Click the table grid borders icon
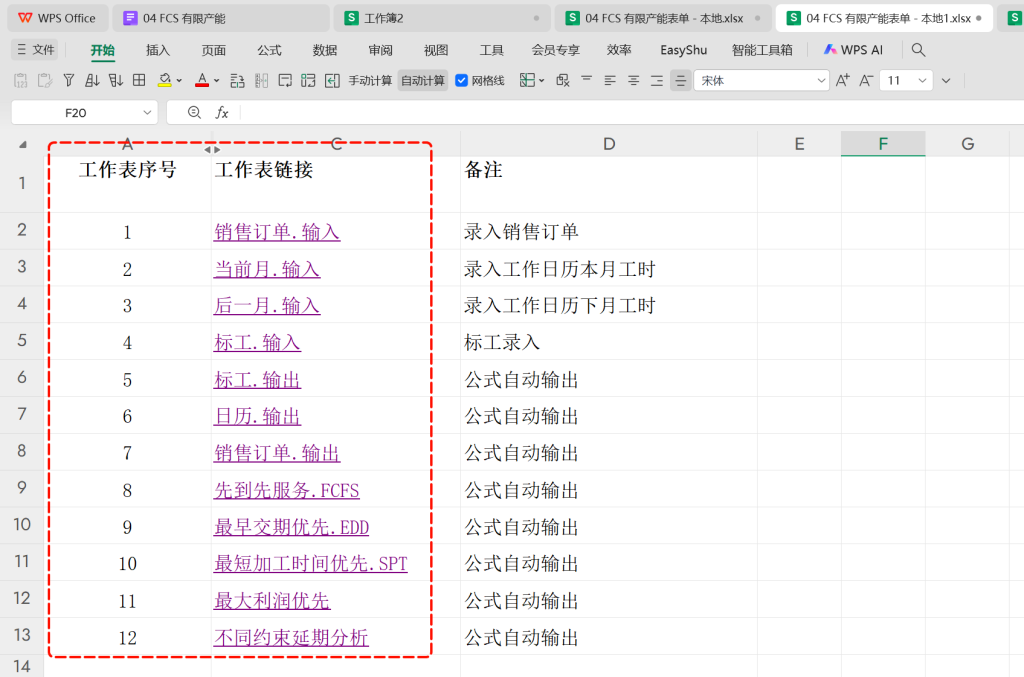 (x=139, y=80)
